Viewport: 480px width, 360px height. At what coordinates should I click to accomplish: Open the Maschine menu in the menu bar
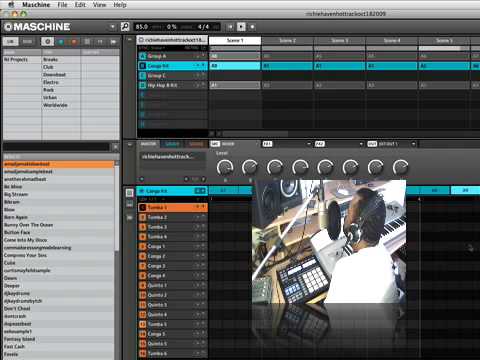pyautogui.click(x=36, y=5)
